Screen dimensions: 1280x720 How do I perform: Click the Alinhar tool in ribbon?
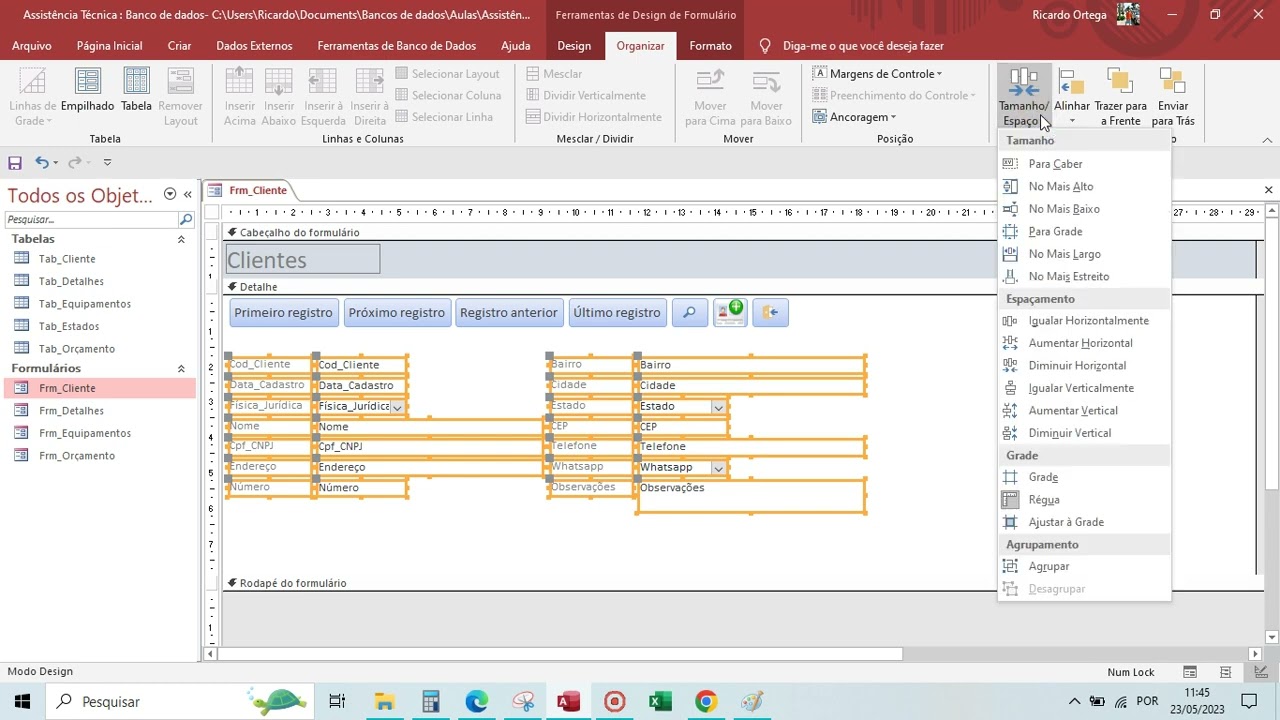click(1072, 97)
